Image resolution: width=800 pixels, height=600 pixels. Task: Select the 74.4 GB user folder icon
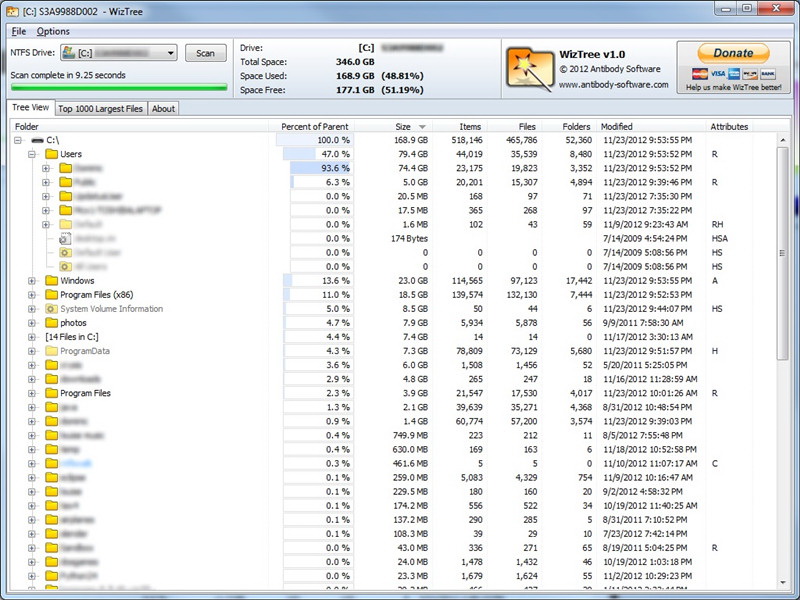tap(65, 168)
